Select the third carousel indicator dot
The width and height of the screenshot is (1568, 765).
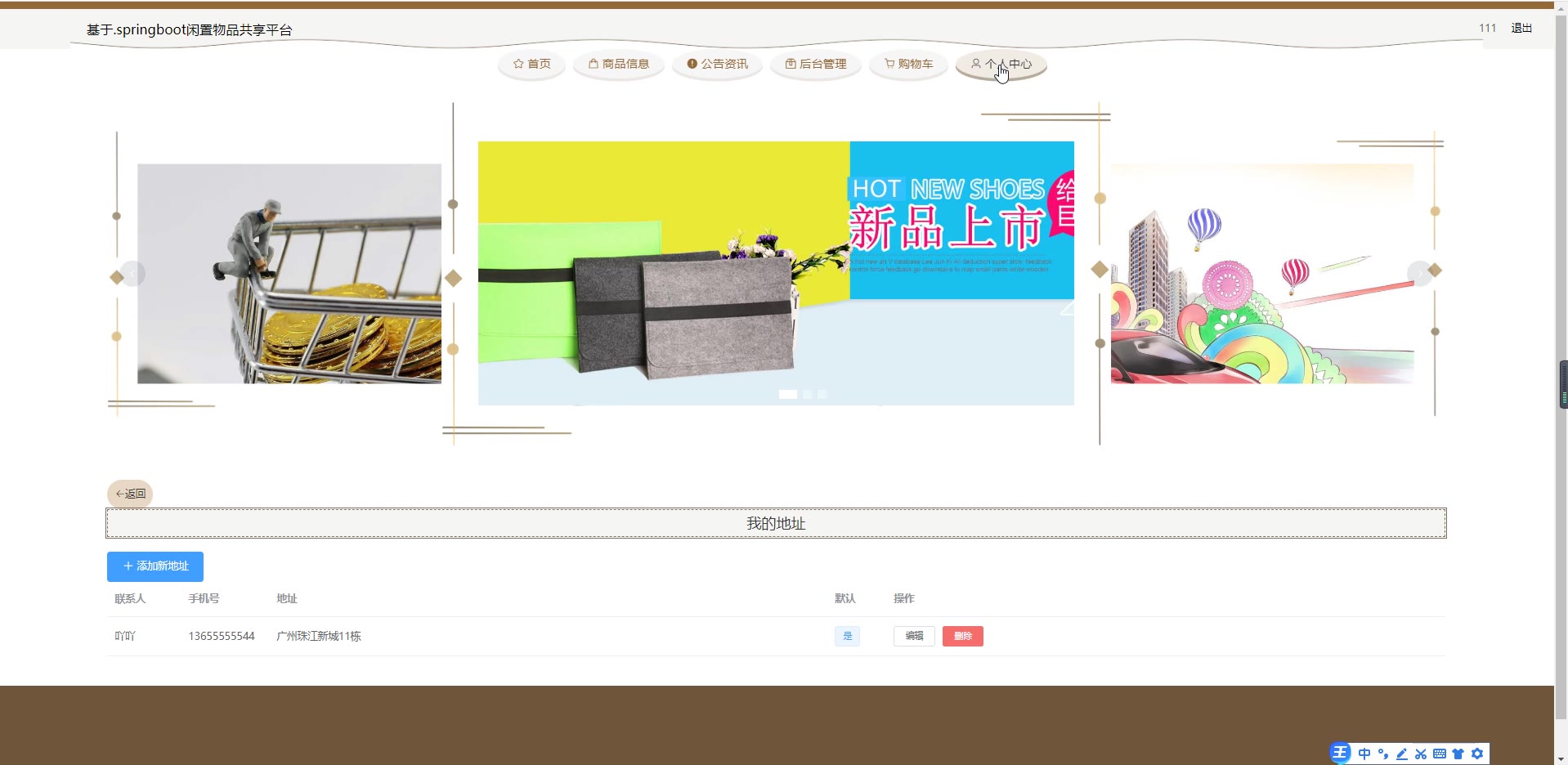[x=822, y=394]
